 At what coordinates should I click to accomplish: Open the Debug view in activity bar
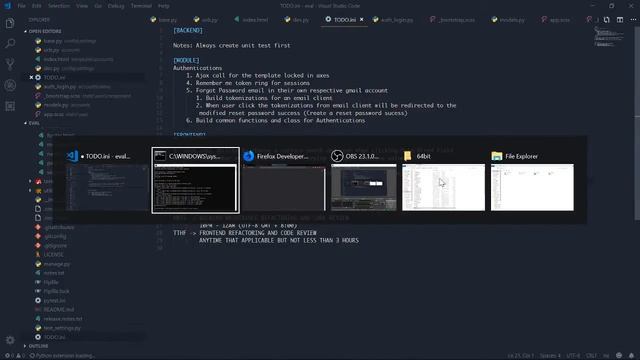coord(10,85)
